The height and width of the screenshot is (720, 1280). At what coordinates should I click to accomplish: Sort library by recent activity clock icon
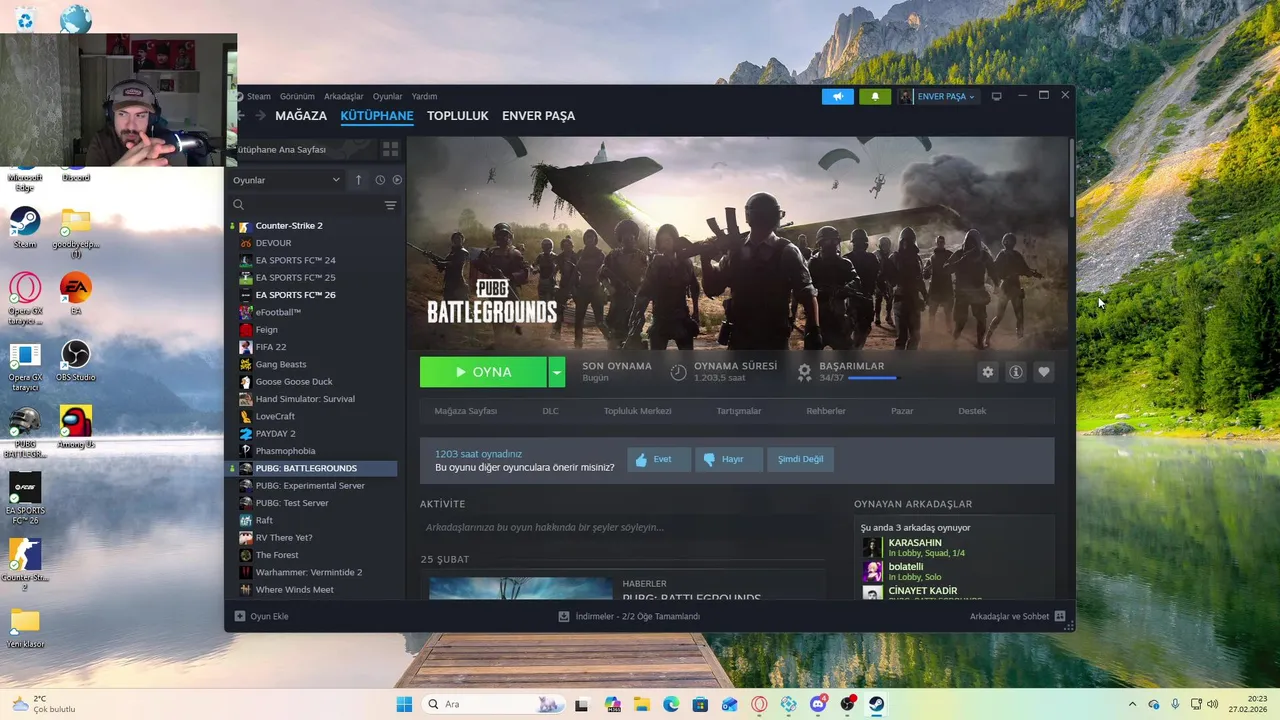click(x=380, y=180)
